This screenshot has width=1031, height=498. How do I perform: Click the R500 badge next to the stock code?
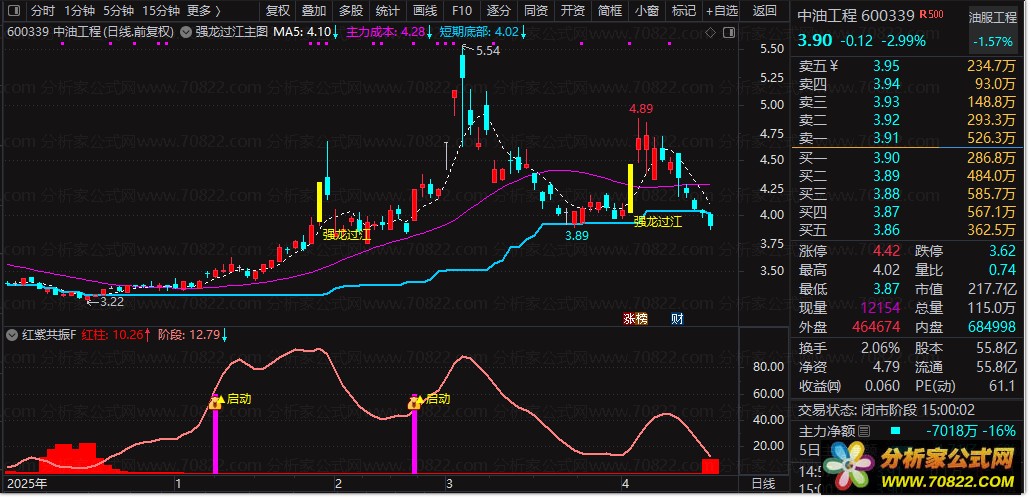point(930,14)
